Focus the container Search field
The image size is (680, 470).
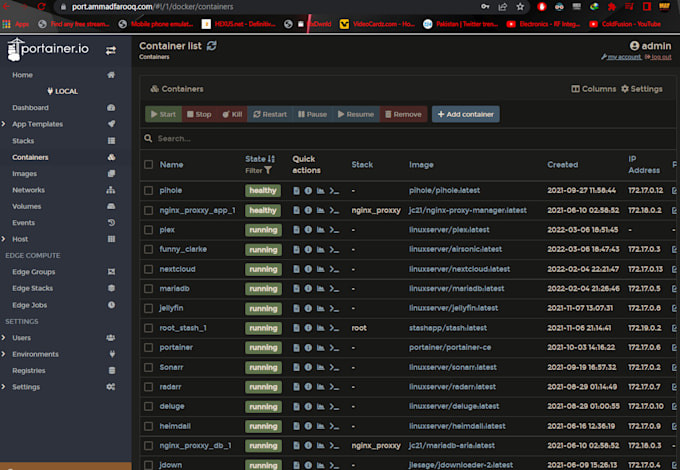coord(408,138)
